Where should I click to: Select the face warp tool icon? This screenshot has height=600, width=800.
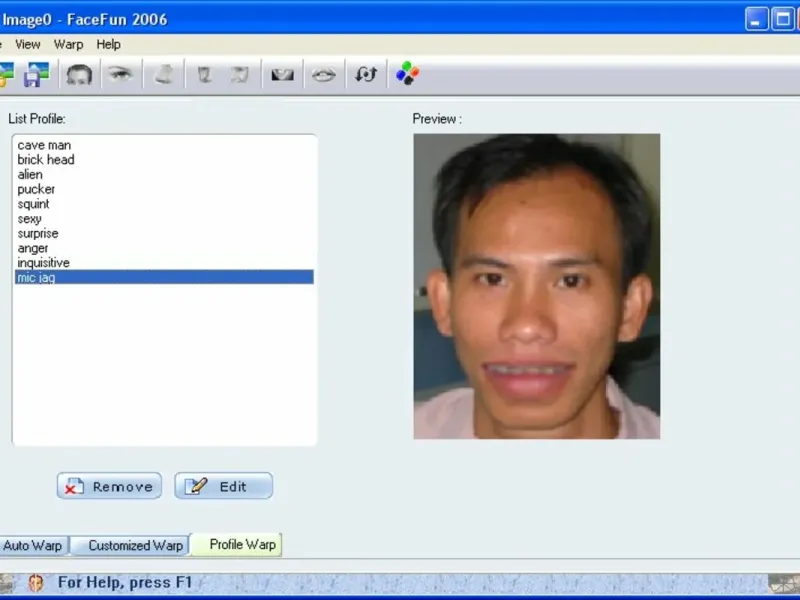coord(79,74)
